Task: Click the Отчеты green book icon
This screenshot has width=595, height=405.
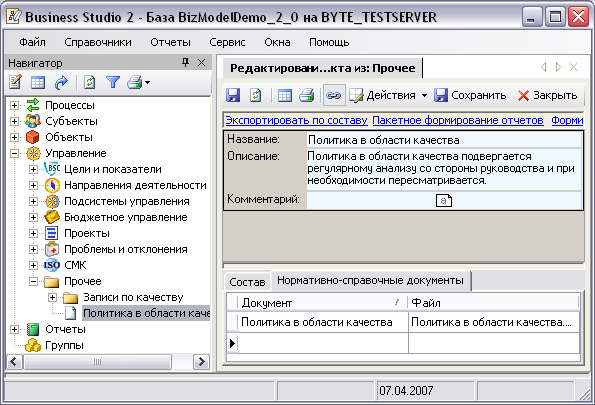Action: pos(33,329)
